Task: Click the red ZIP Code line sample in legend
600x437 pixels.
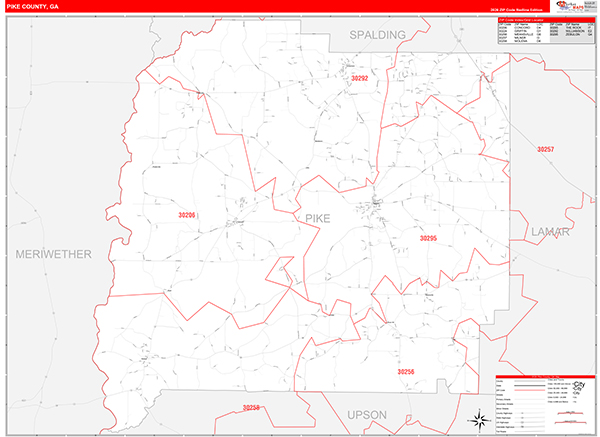Action: [530, 390]
